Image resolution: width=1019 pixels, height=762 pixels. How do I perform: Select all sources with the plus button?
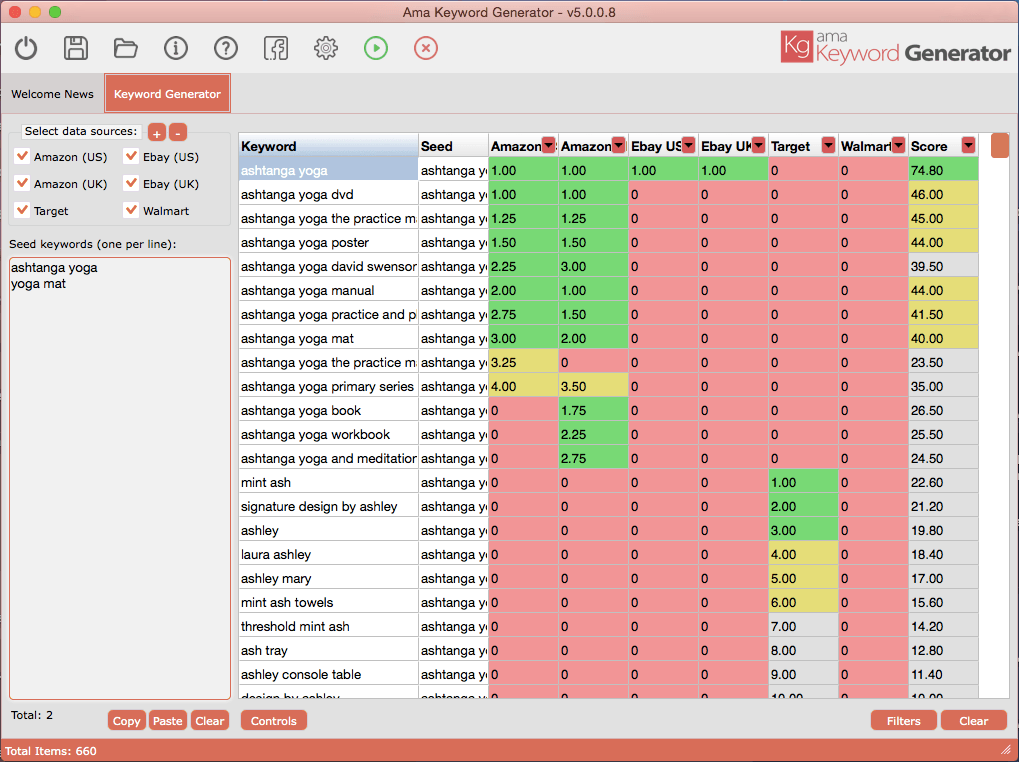[x=157, y=133]
